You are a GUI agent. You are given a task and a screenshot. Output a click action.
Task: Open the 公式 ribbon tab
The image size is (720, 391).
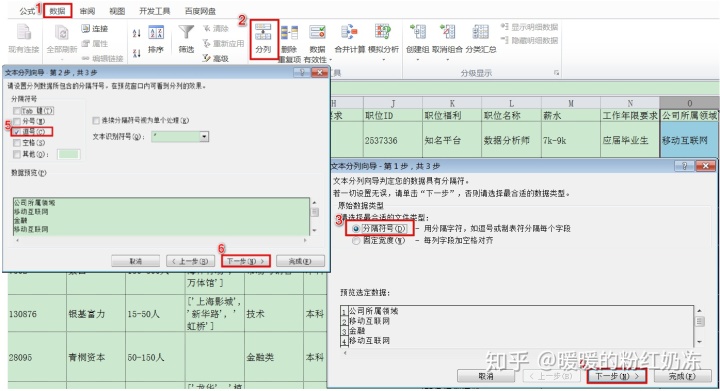[27, 11]
